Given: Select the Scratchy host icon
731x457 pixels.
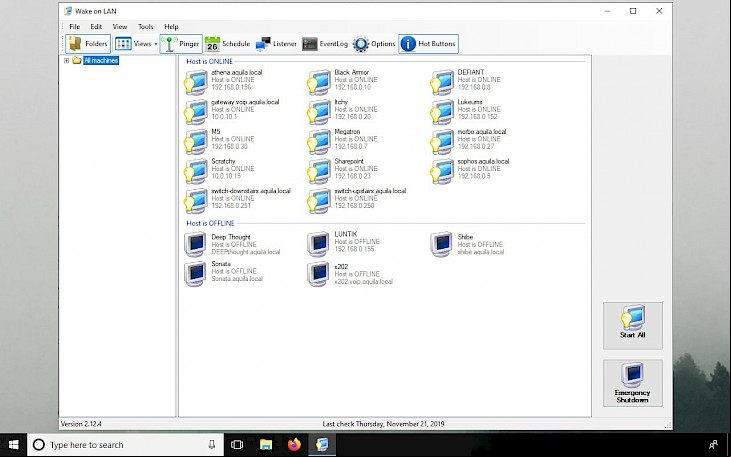Looking at the screenshot, I should (195, 171).
